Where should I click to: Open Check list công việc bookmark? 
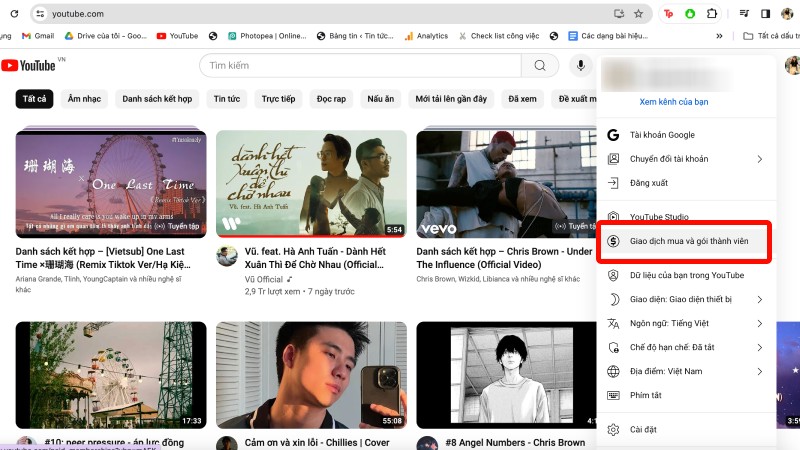(x=498, y=36)
